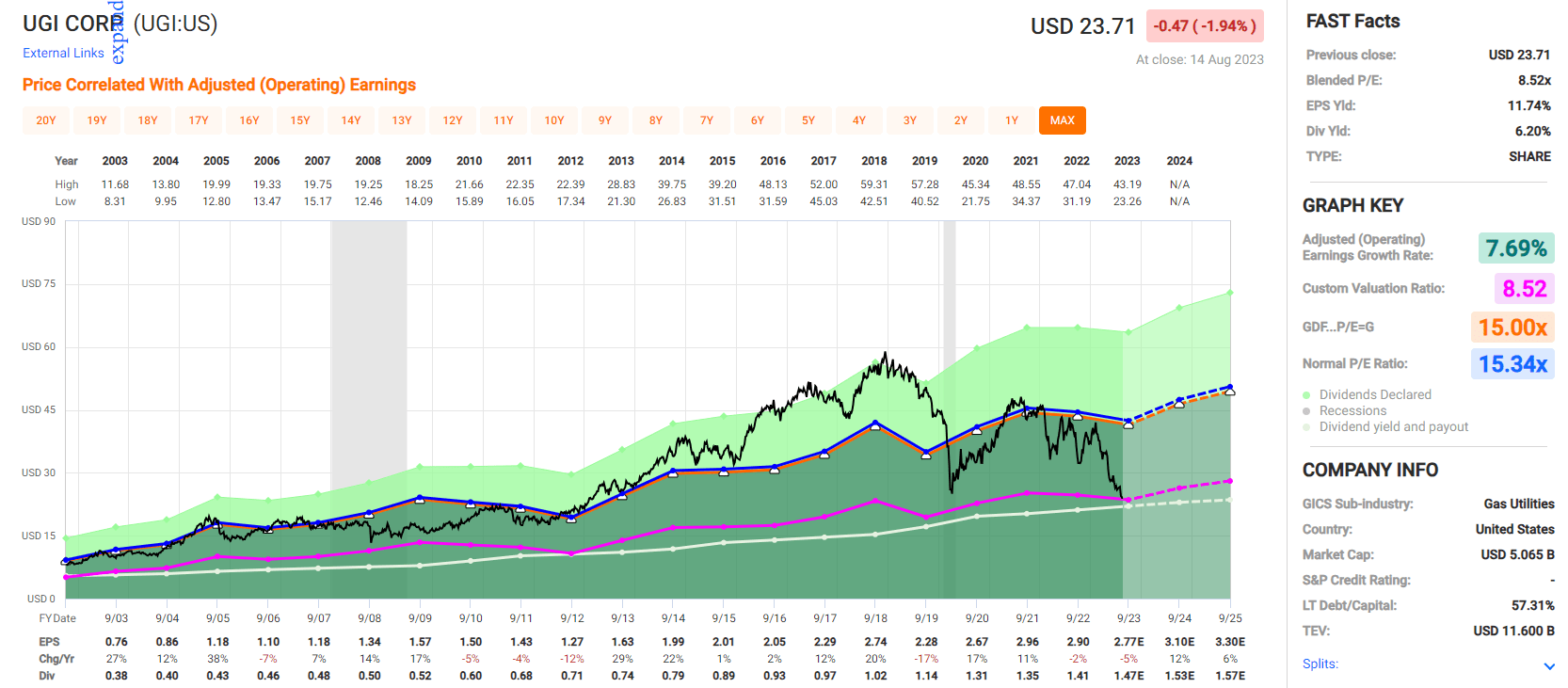Choose the 5Y range button
This screenshot has height=688, width=1568.
(x=808, y=120)
